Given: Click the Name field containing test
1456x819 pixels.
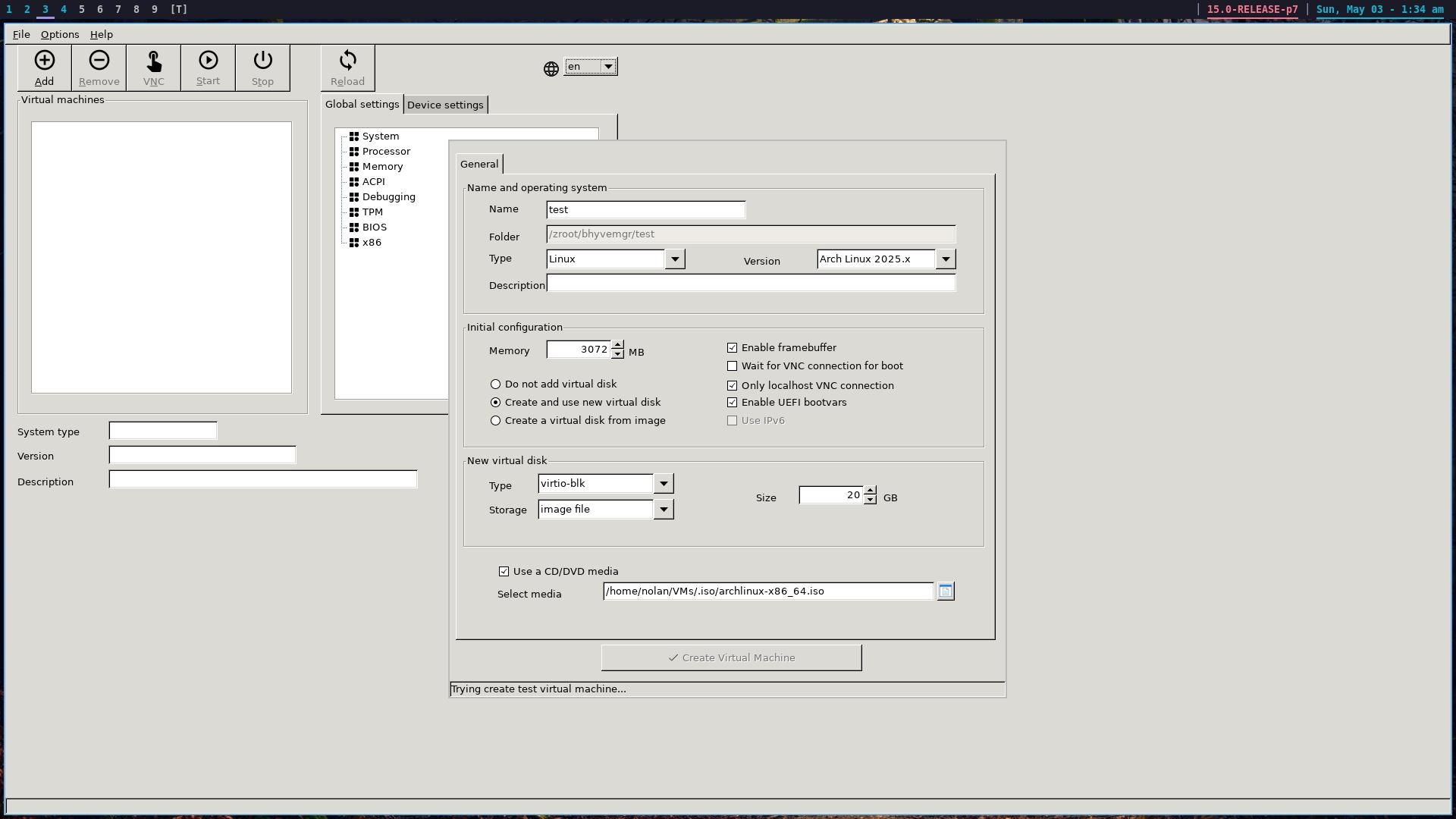Looking at the screenshot, I should coord(645,210).
